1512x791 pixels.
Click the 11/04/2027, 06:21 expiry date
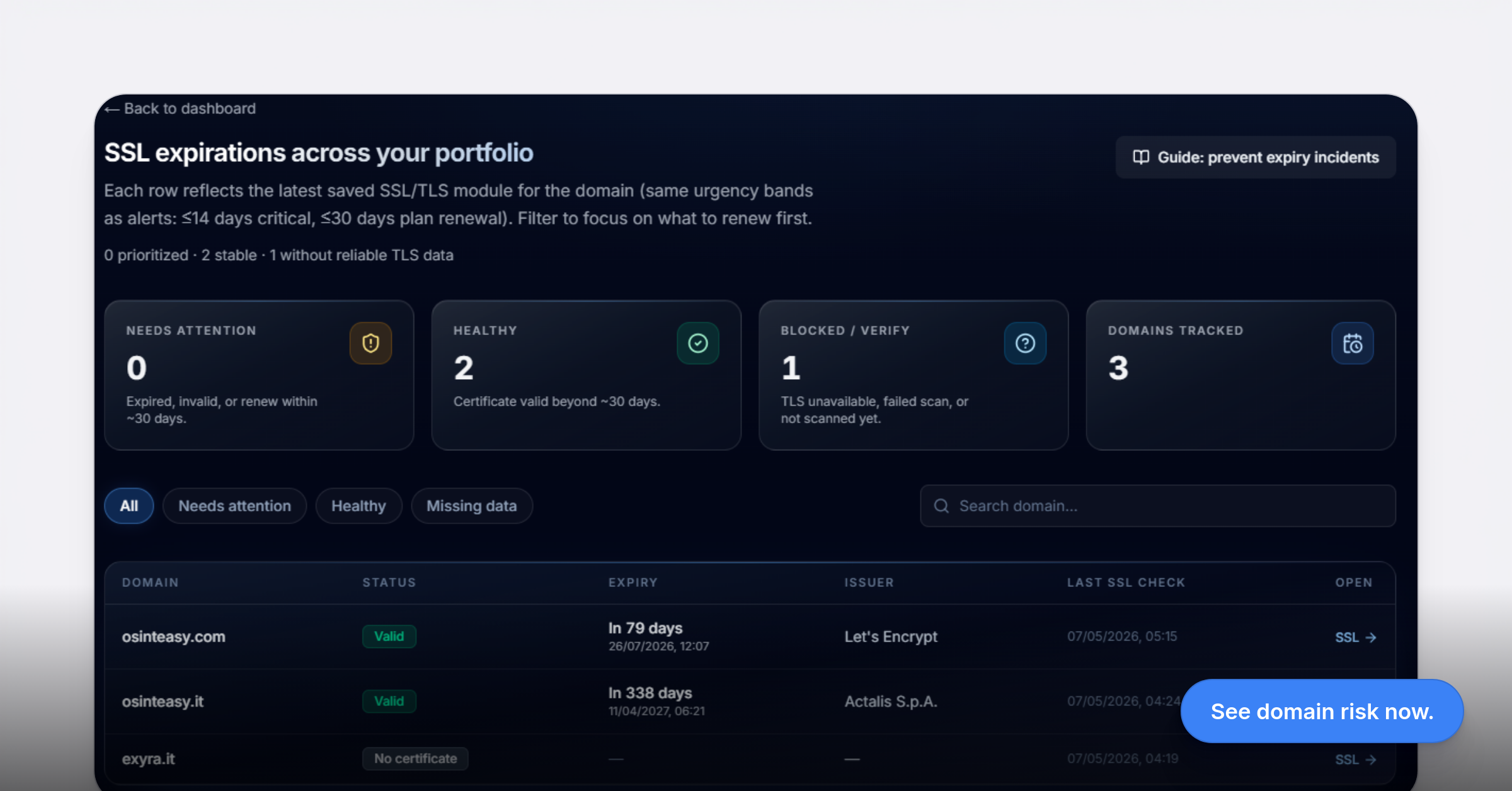(x=656, y=711)
